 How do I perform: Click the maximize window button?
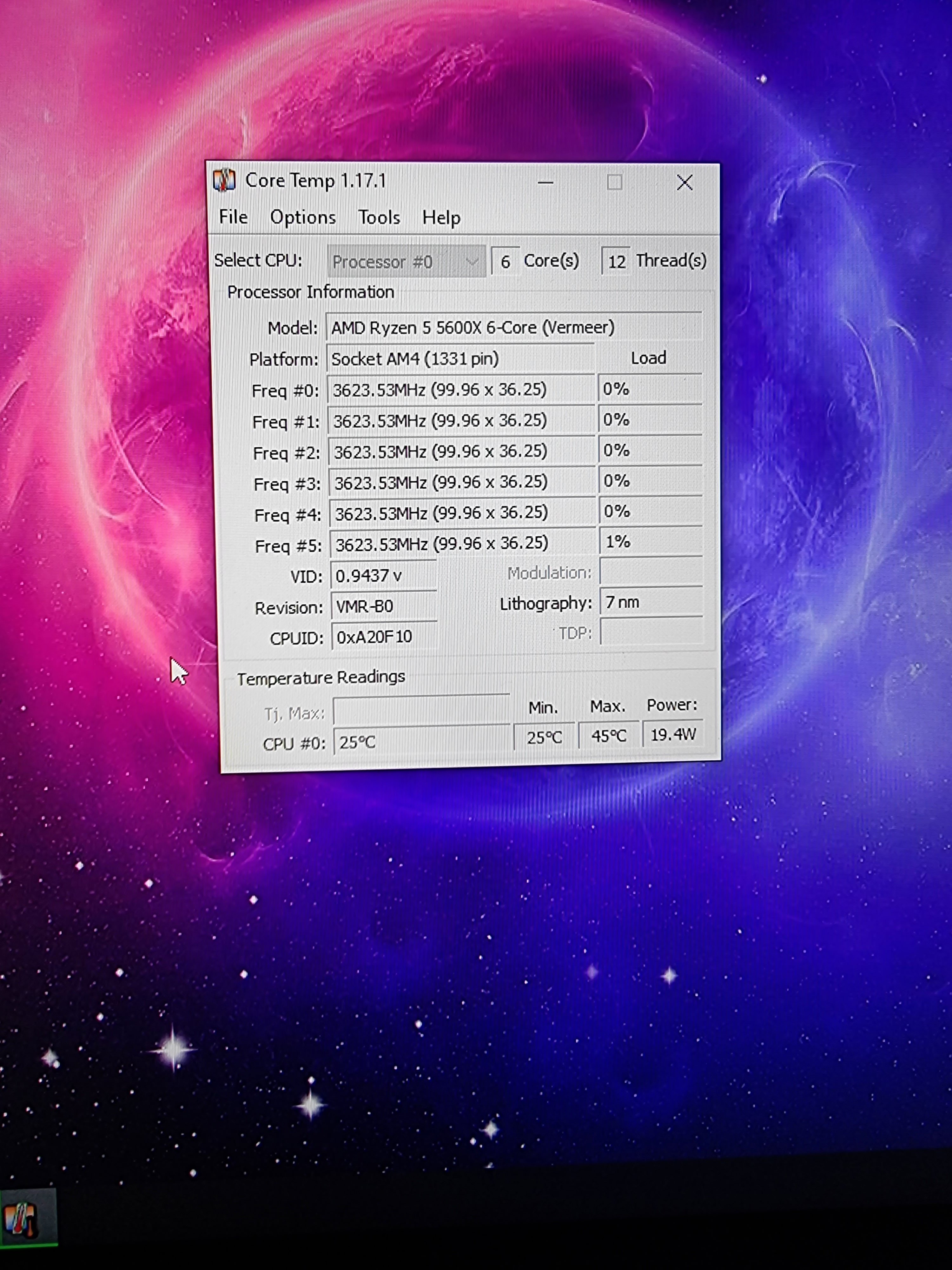coord(615,183)
